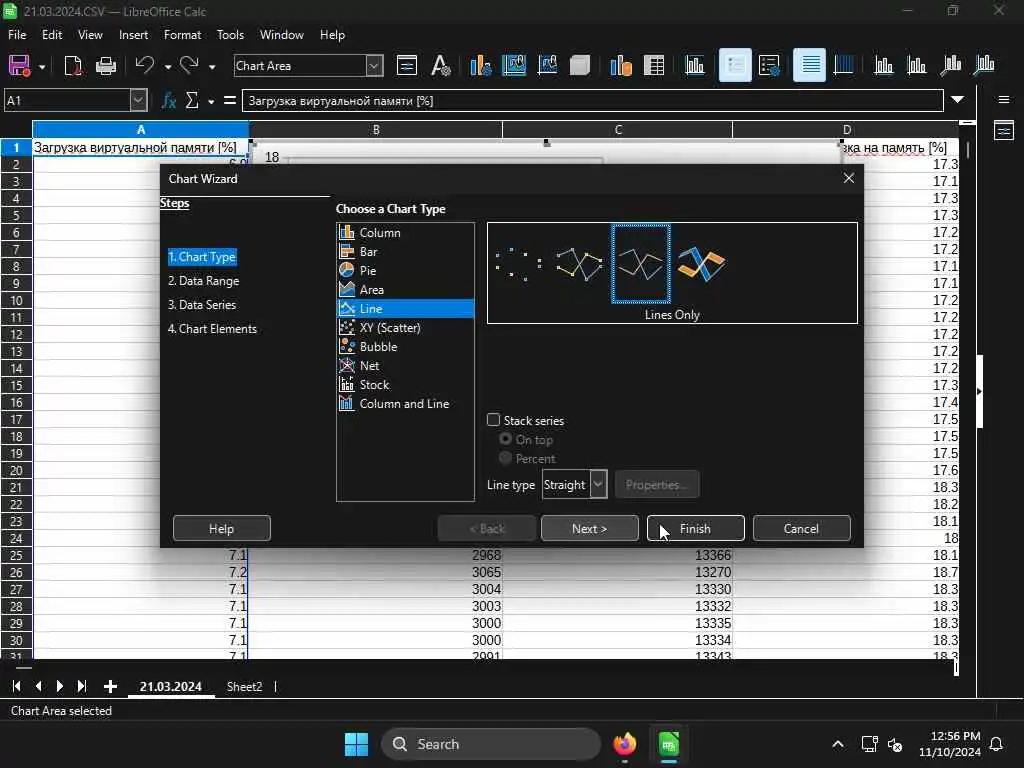Click the Formula equals sign icon
The height and width of the screenshot is (768, 1024).
pyautogui.click(x=229, y=101)
